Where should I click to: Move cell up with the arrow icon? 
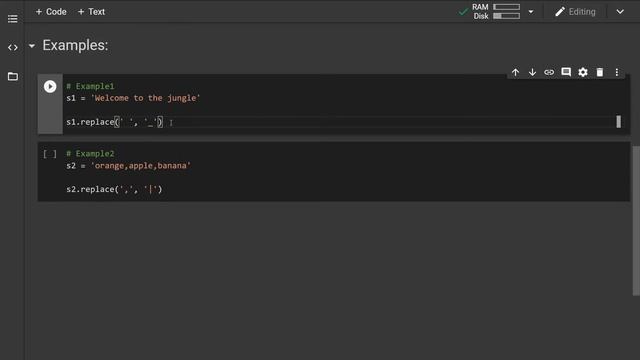pos(516,72)
